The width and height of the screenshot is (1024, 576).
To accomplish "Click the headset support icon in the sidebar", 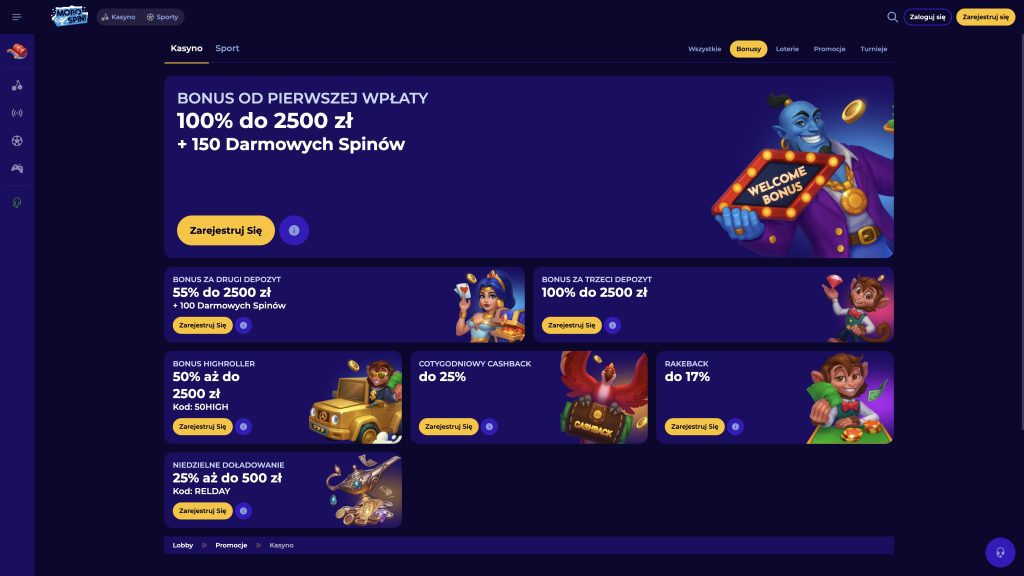I will [17, 202].
